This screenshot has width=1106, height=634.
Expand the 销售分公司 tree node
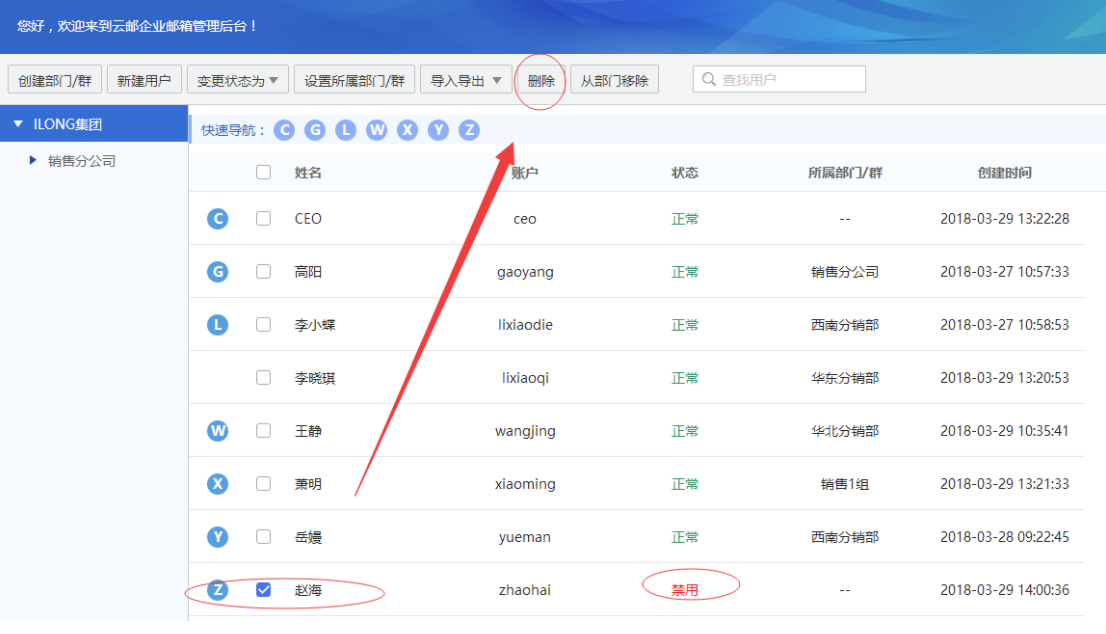coord(32,161)
